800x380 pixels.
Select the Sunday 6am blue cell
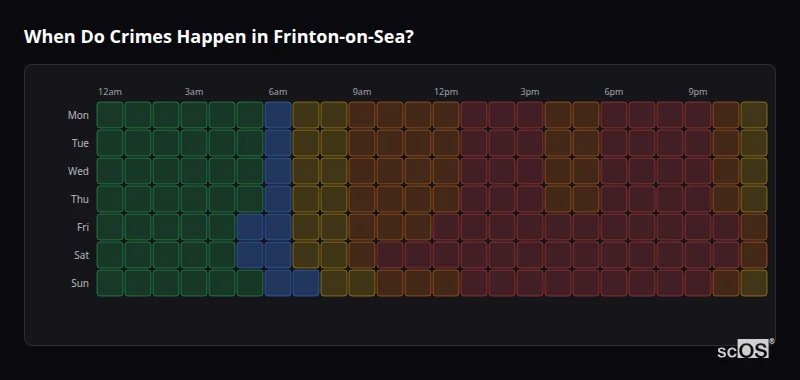pyautogui.click(x=278, y=283)
